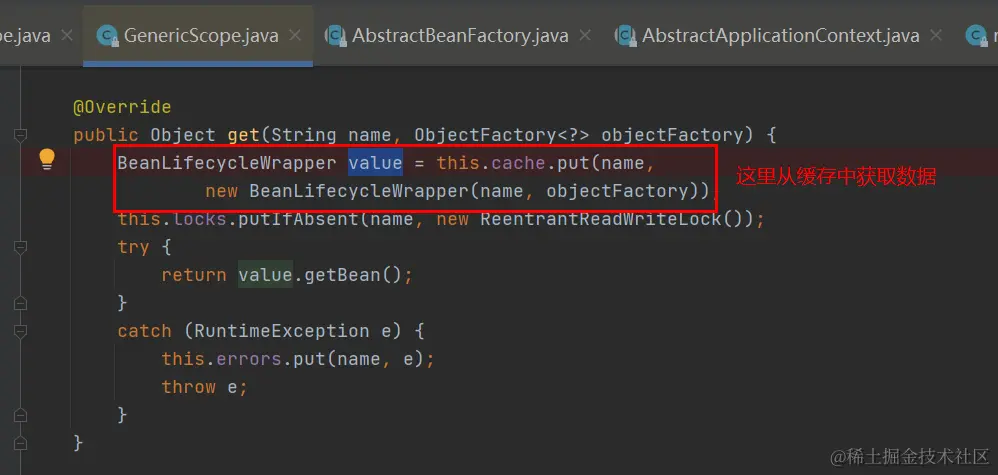The height and width of the screenshot is (475, 998).
Task: Click value in return value.getBean()
Action: click(x=265, y=275)
